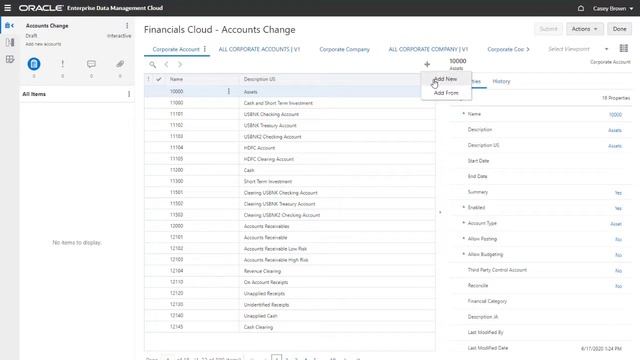Select the row for account 11200 Cash
This screenshot has height=360, width=640.
290,170
